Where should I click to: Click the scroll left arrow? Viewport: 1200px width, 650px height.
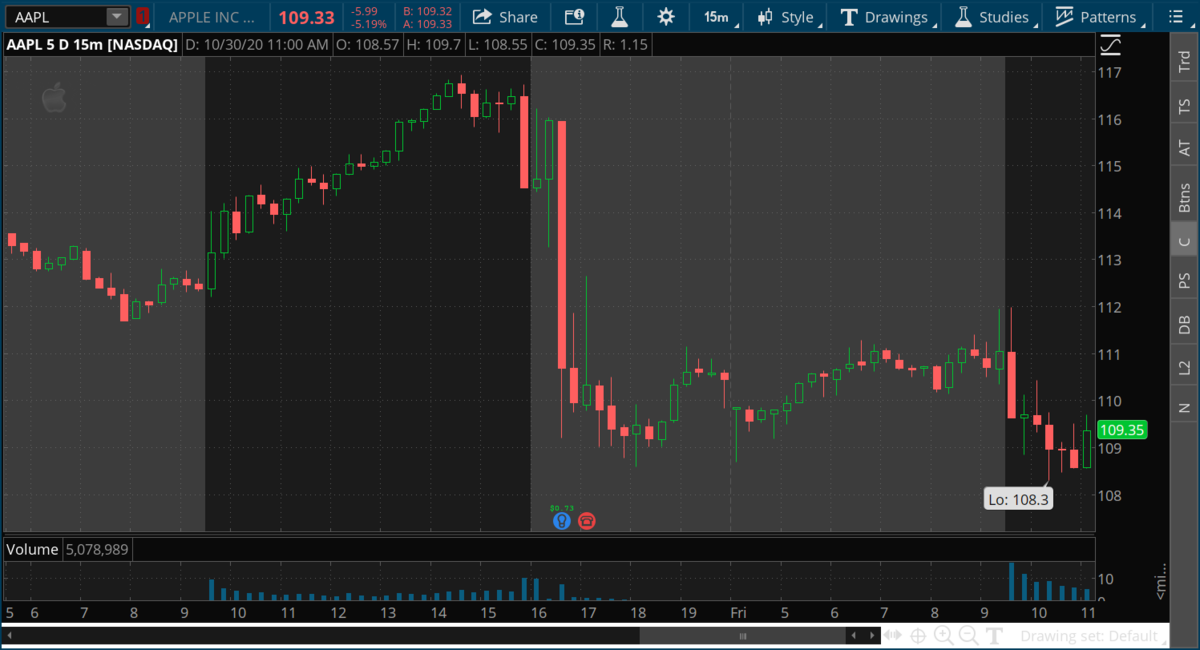pos(853,636)
